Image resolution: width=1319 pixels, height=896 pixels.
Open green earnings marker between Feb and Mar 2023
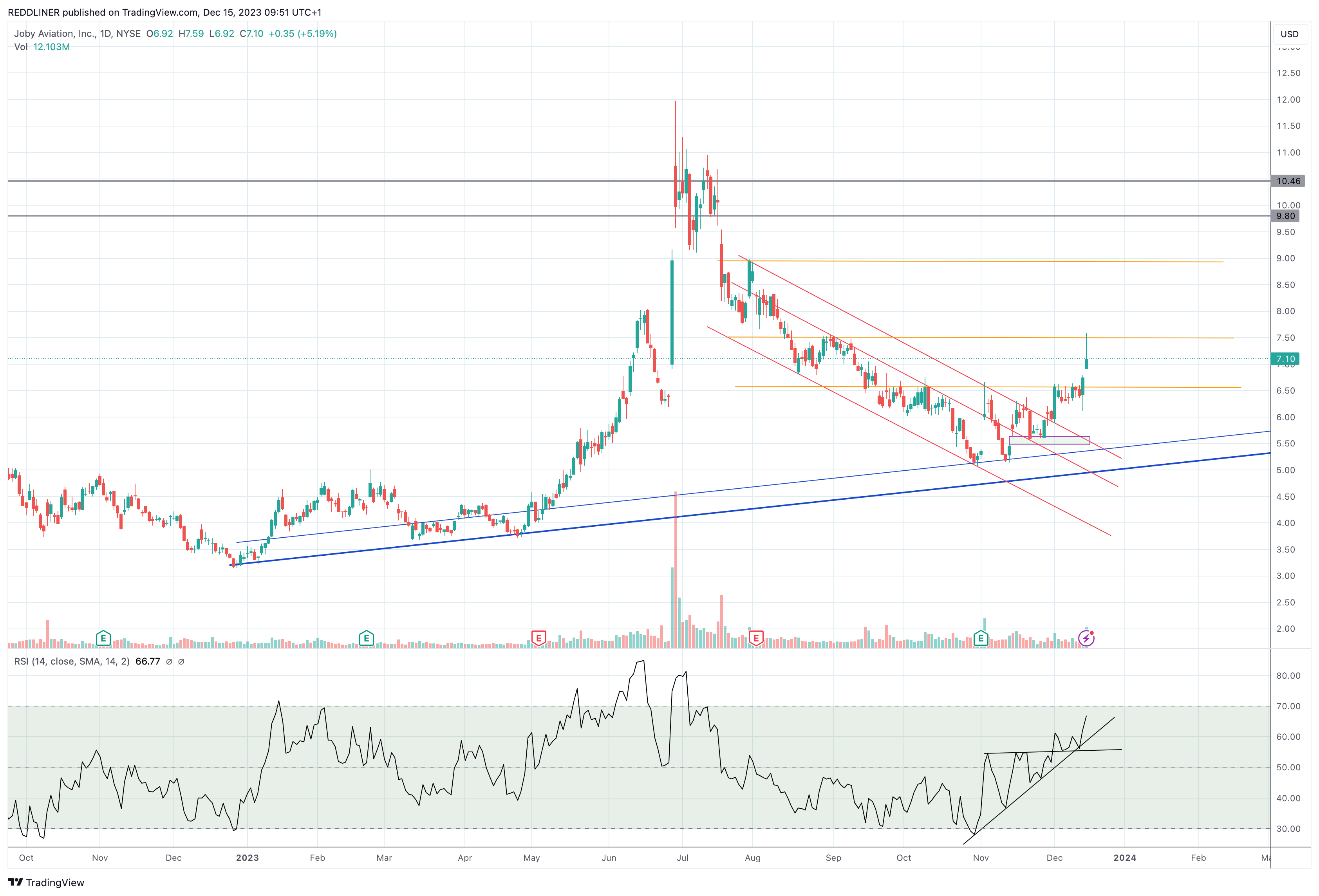coord(366,638)
